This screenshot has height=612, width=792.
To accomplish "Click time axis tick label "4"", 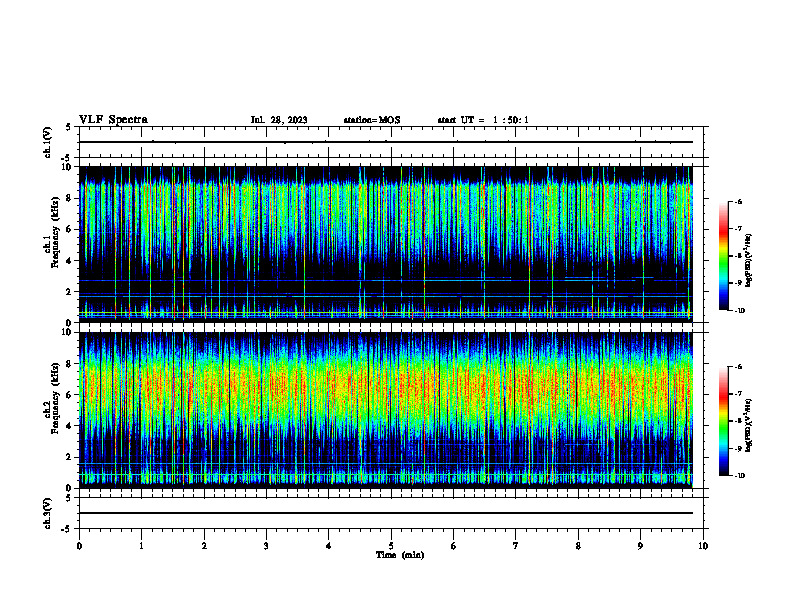I will tap(329, 546).
